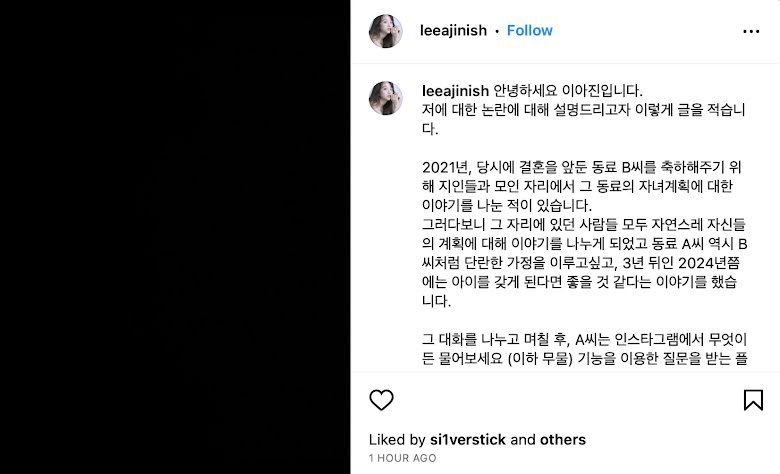Open leeajinish profile from header username

453,30
